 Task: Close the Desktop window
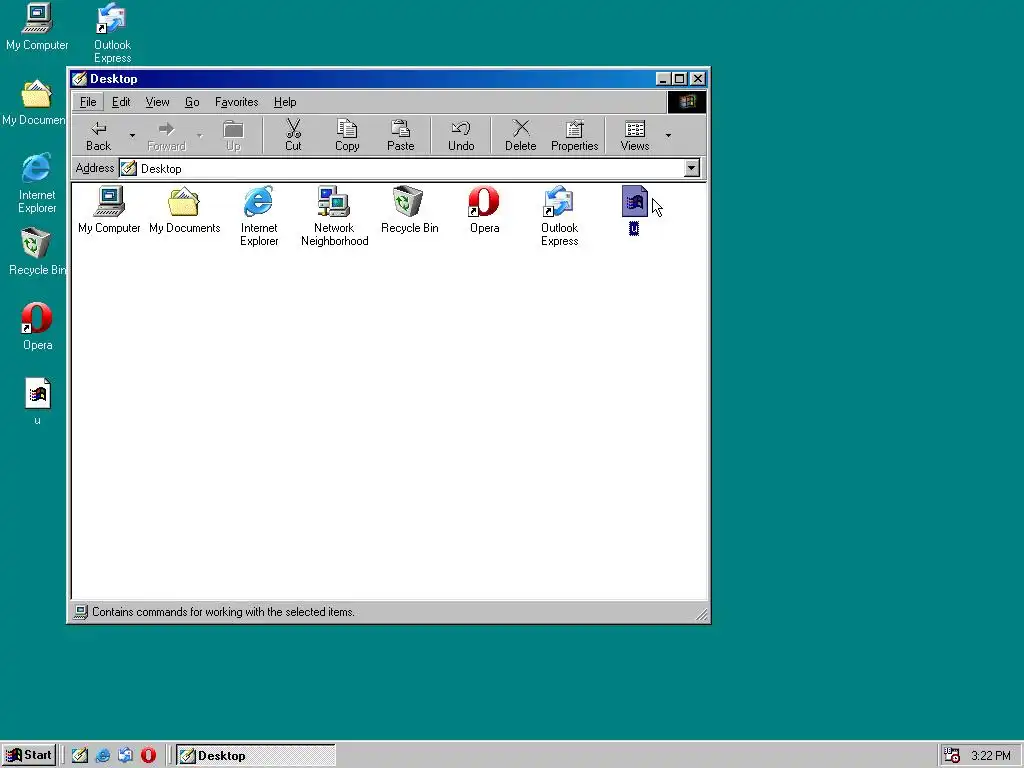[x=697, y=79]
